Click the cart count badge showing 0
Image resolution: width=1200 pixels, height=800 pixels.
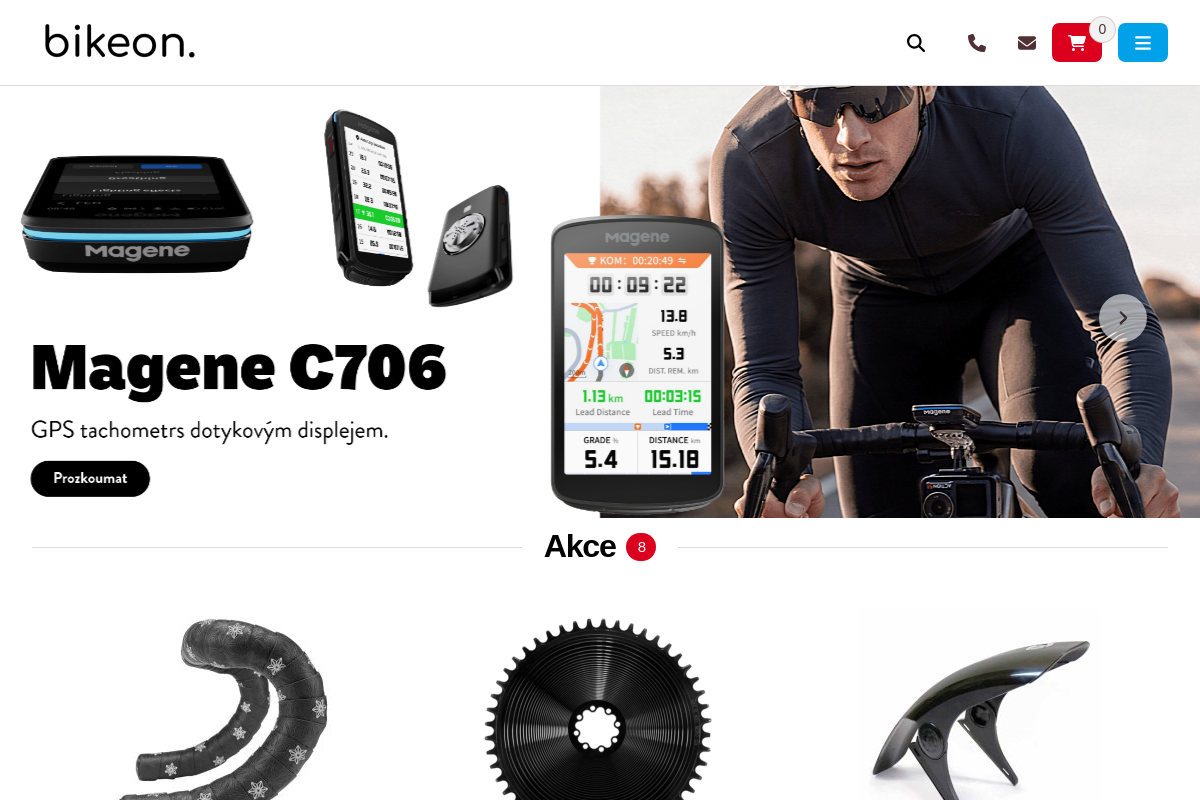(1102, 30)
